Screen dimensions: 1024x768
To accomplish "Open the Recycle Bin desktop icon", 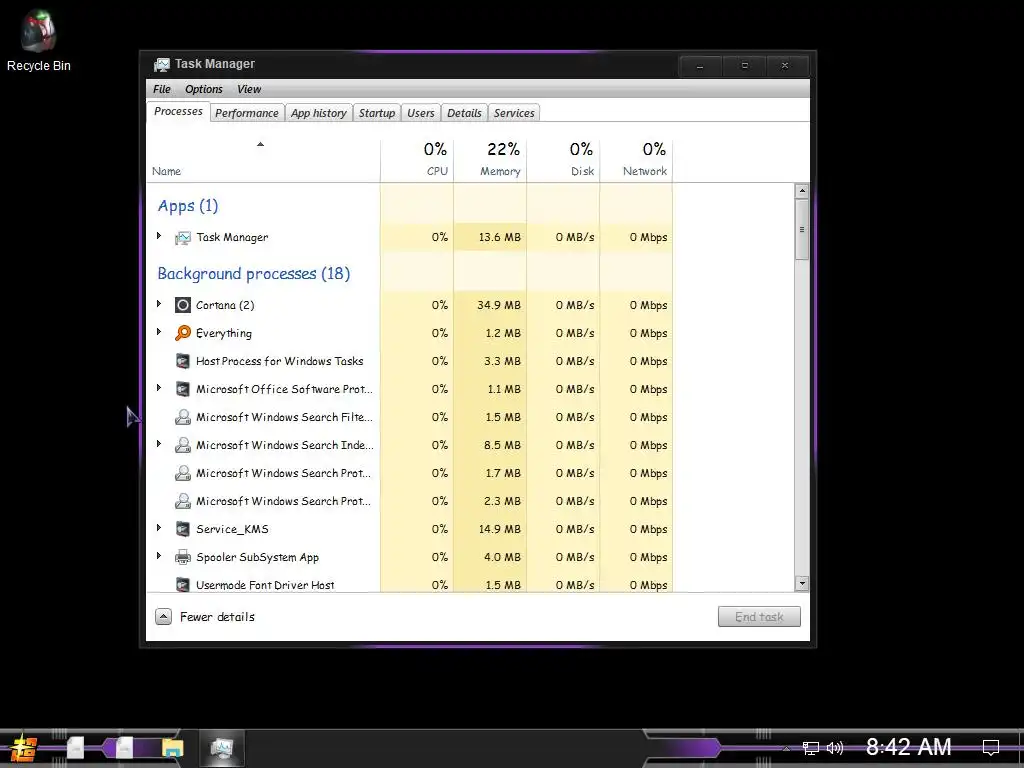I will [x=39, y=40].
